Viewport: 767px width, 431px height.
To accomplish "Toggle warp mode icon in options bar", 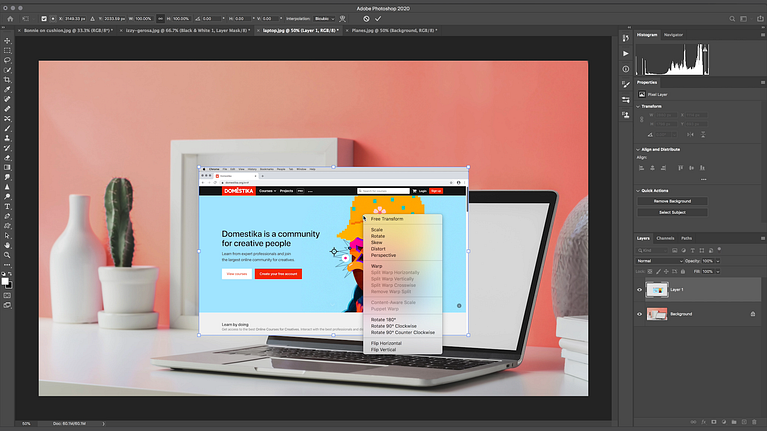I will coord(342,19).
